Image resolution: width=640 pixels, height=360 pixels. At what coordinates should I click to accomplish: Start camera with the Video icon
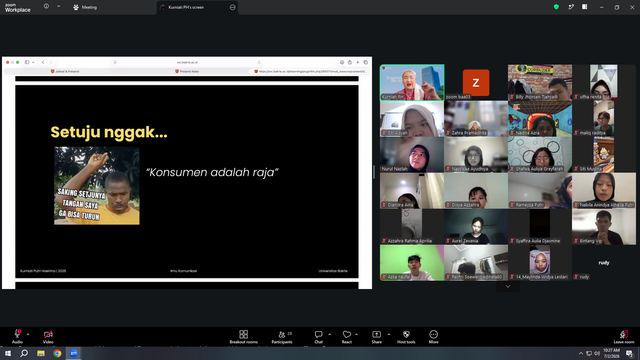(x=48, y=334)
